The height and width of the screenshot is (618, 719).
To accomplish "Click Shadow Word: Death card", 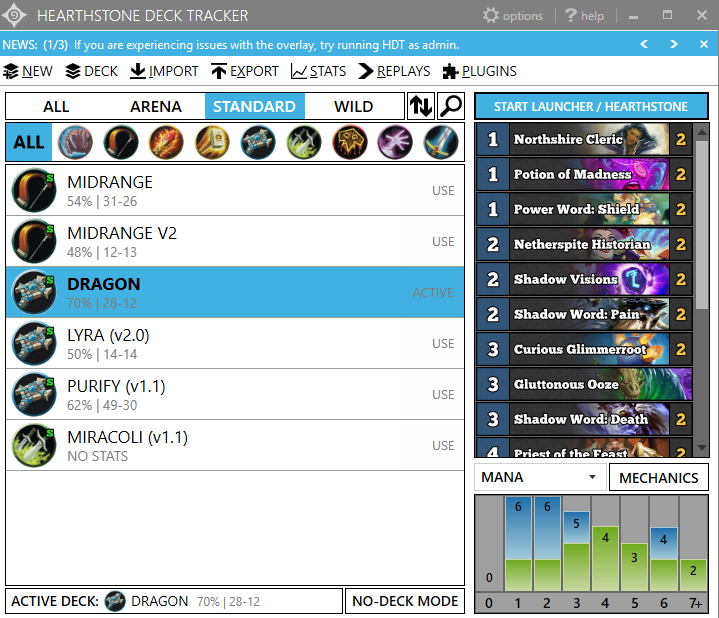I will click(x=584, y=419).
